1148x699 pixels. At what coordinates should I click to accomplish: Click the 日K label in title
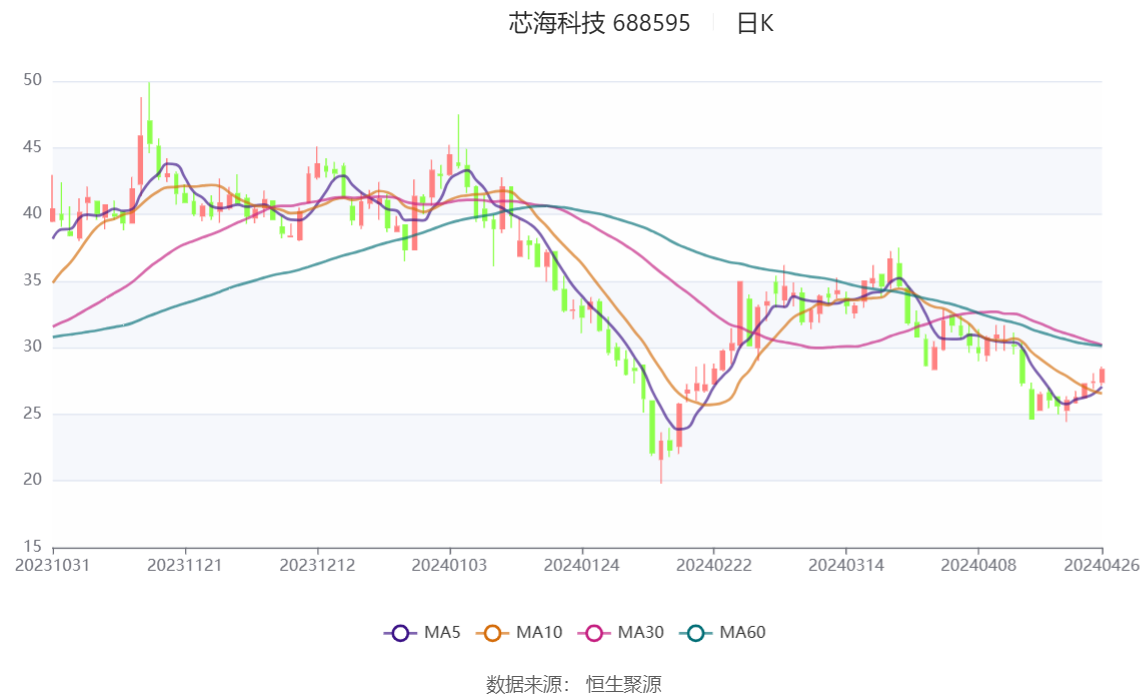point(755,23)
